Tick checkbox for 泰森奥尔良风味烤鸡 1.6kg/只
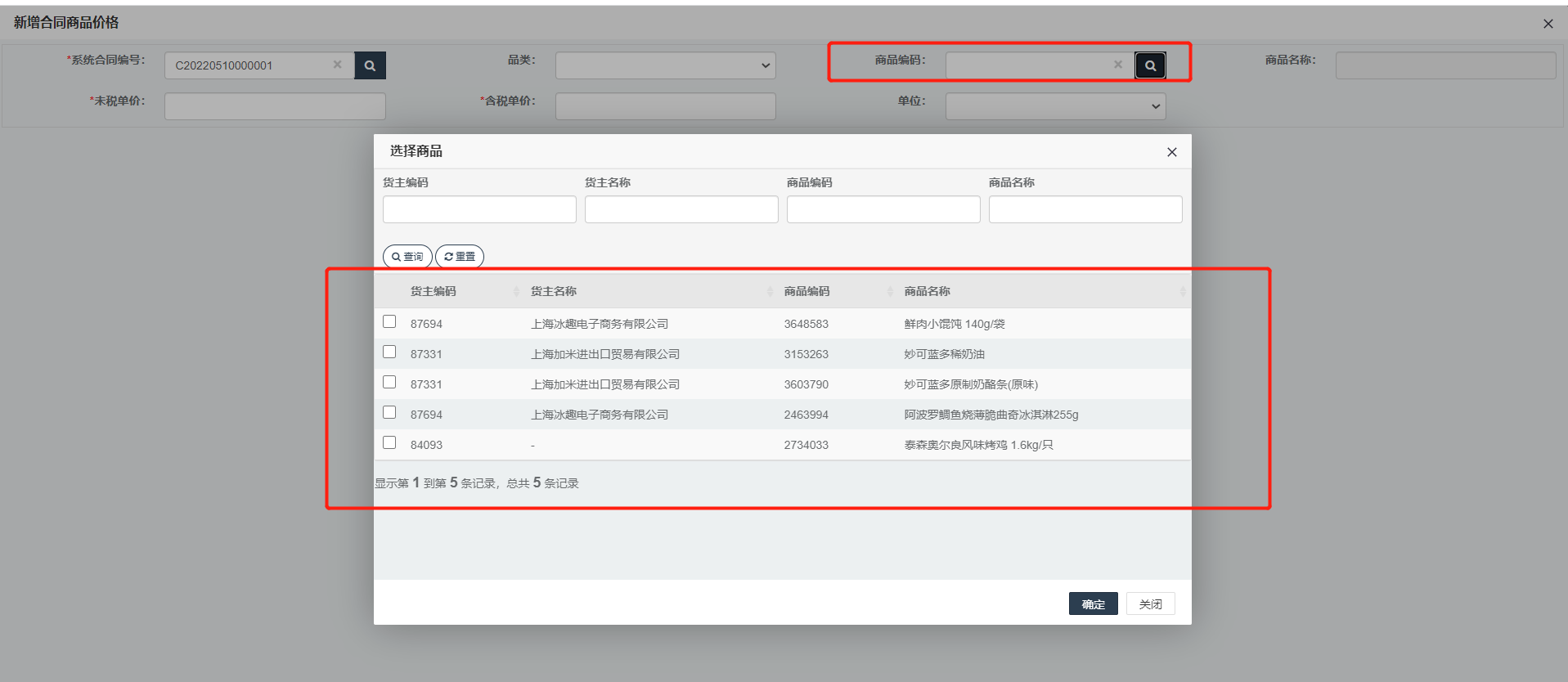This screenshot has height=682, width=1568. 389,442
